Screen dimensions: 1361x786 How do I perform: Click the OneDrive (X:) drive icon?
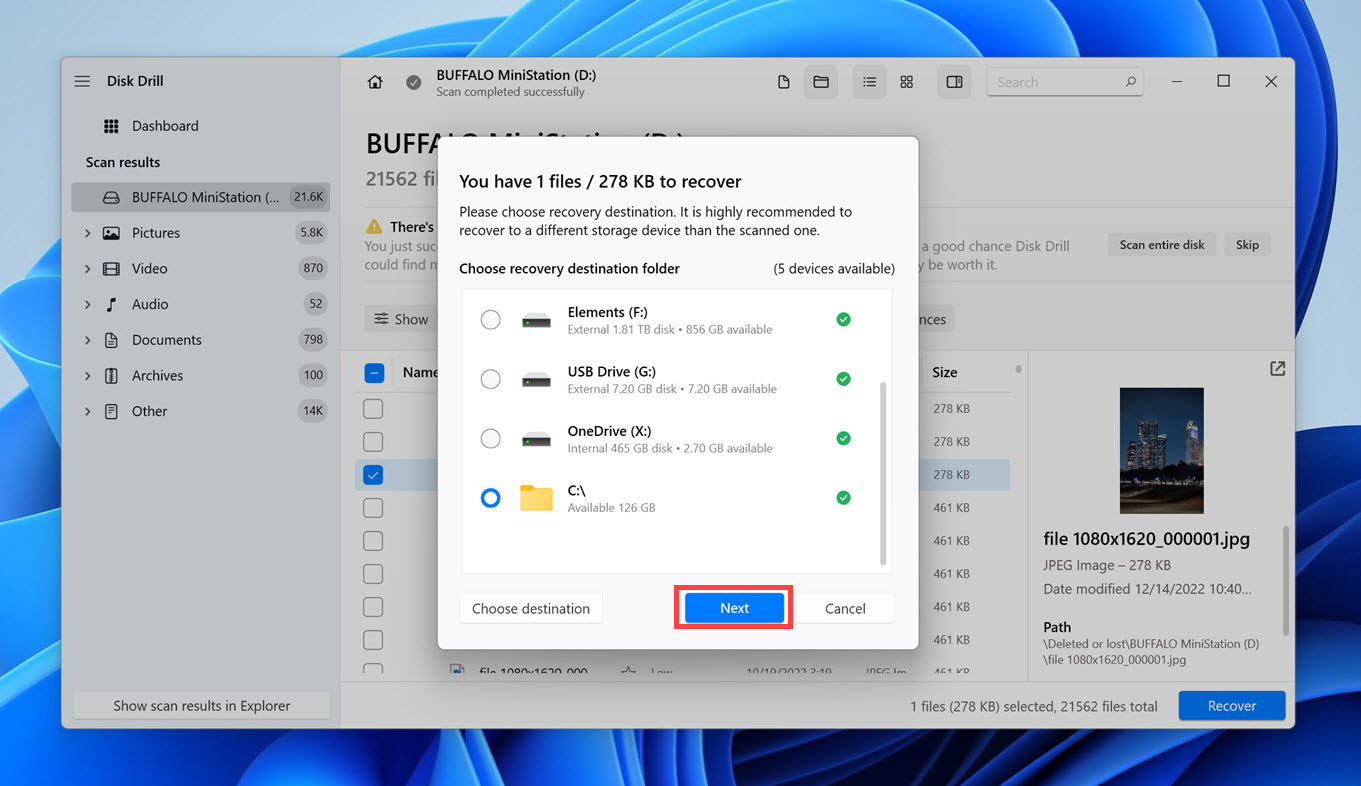pos(536,439)
